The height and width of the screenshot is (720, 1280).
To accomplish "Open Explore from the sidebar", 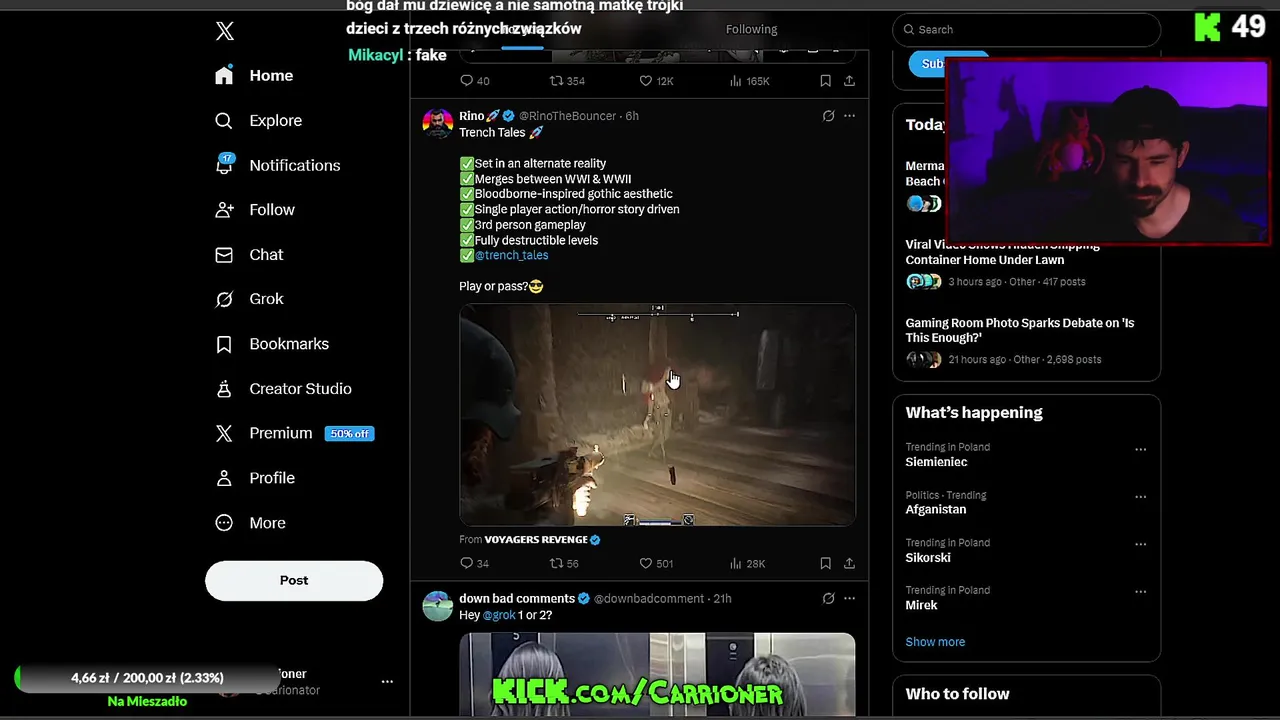I will [x=258, y=121].
